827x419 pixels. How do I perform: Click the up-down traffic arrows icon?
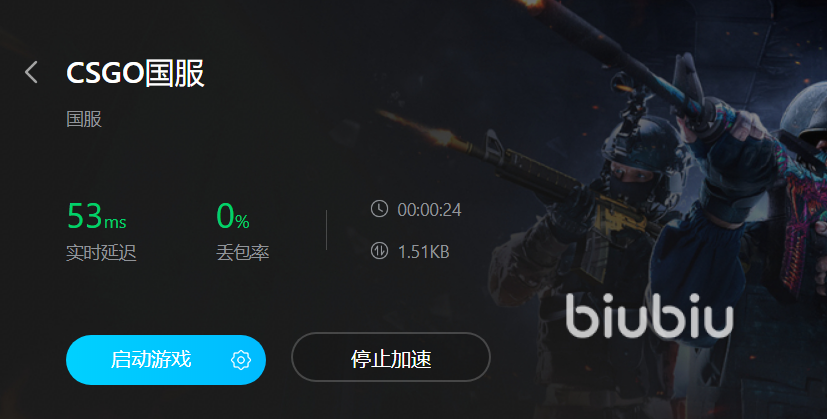(x=379, y=251)
